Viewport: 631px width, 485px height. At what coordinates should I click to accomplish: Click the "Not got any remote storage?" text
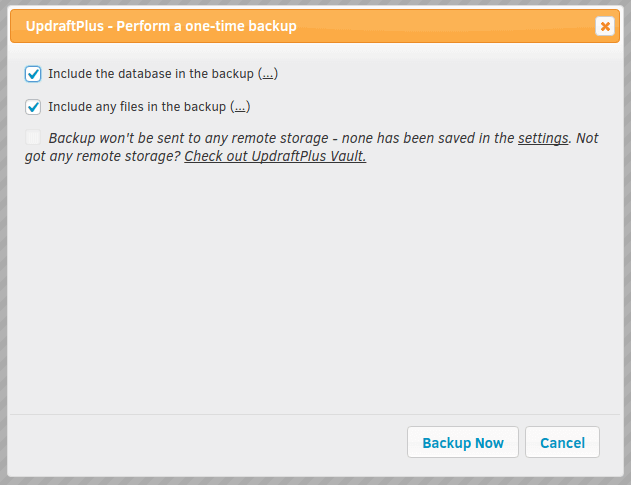pos(102,156)
